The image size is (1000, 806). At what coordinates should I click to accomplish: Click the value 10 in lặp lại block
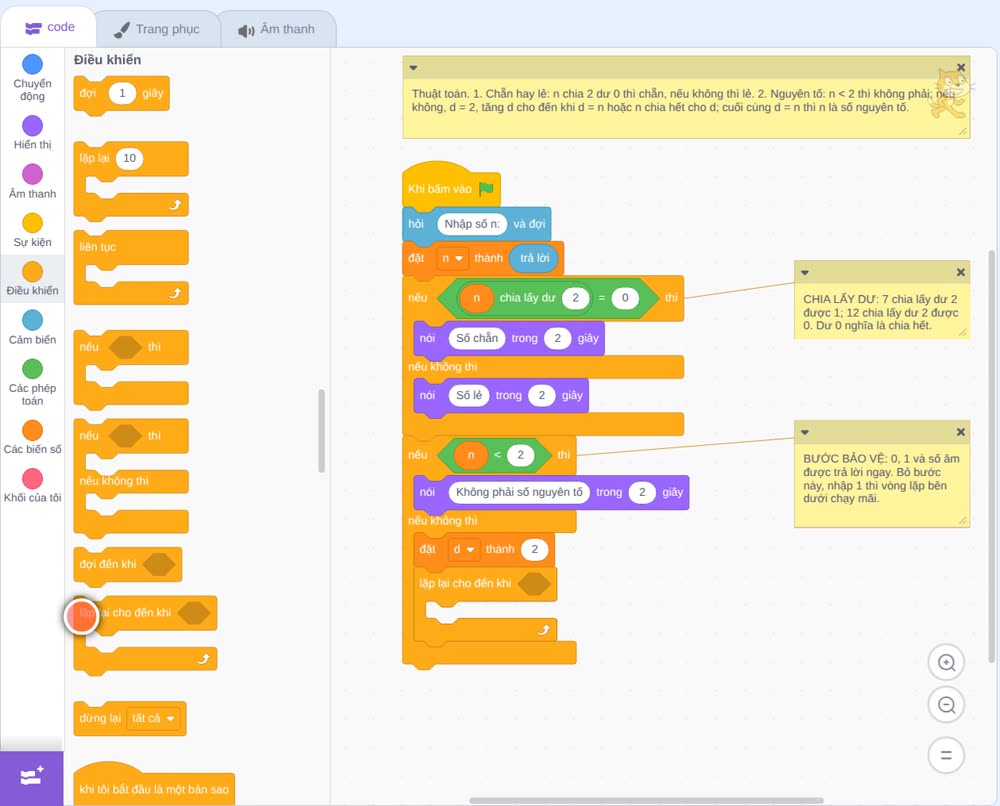(129, 158)
